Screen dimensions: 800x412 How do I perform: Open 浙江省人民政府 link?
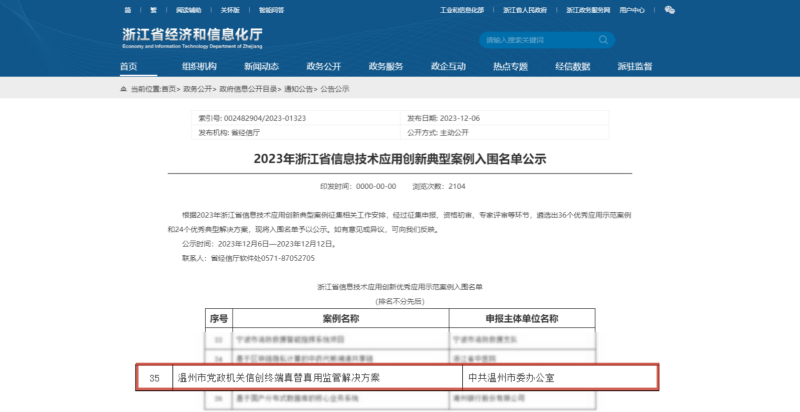pyautogui.click(x=523, y=10)
